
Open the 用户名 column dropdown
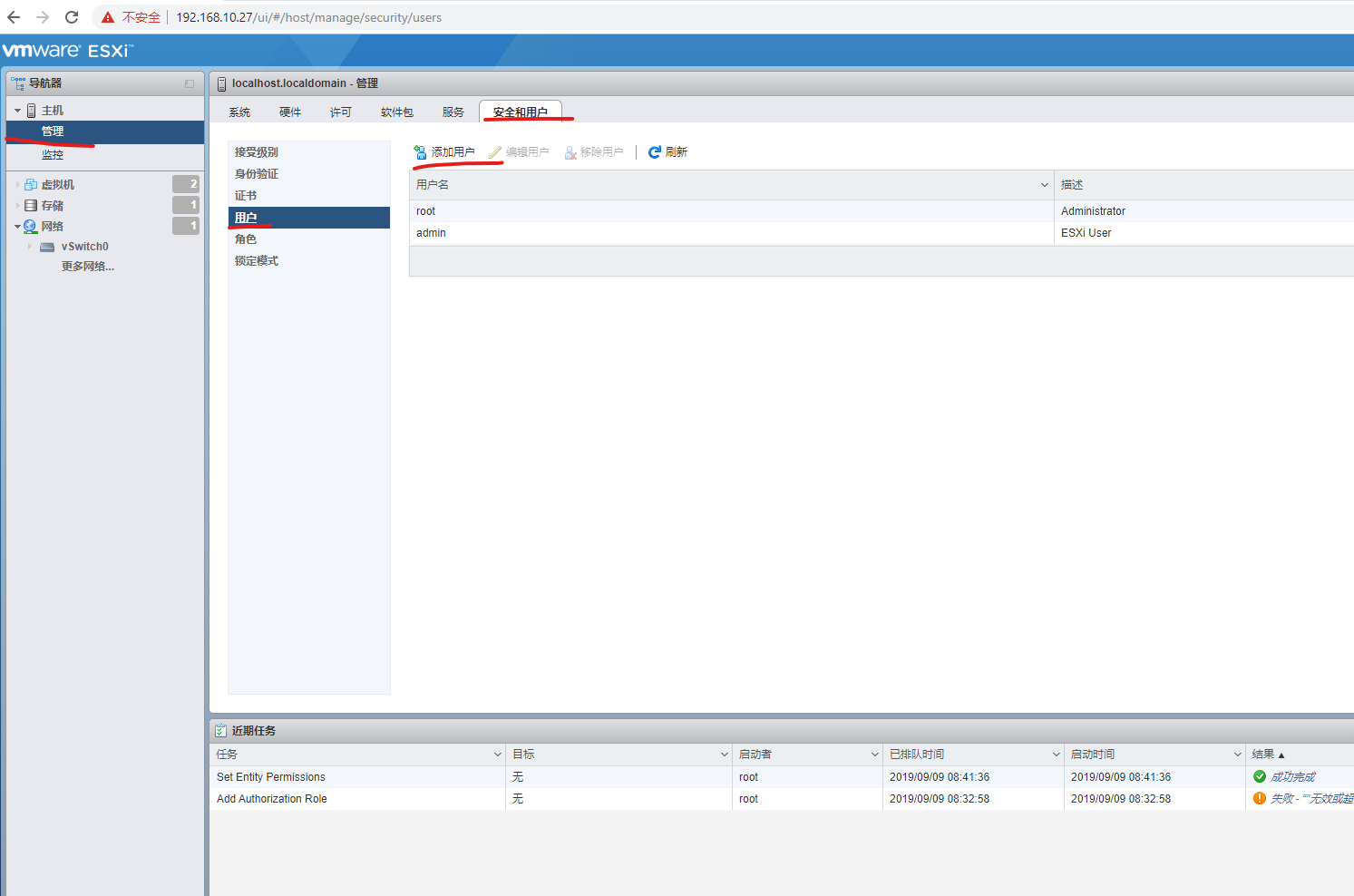pos(1044,185)
